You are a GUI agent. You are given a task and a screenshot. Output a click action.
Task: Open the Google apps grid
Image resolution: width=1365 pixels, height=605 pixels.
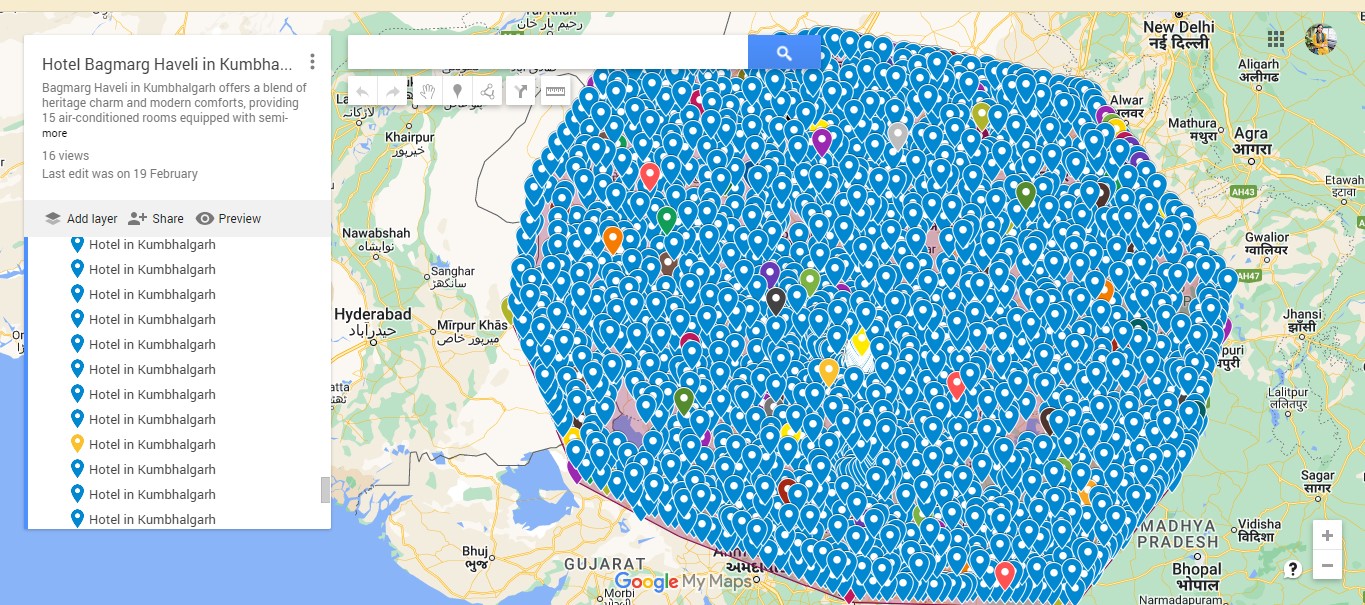coord(1276,39)
